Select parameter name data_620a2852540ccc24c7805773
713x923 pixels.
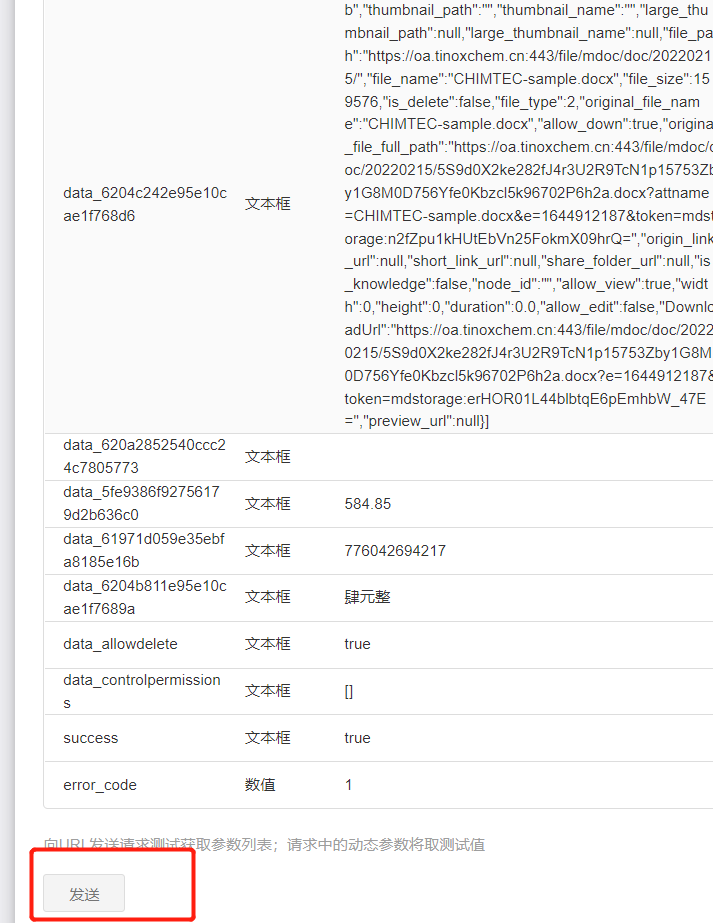click(144, 456)
